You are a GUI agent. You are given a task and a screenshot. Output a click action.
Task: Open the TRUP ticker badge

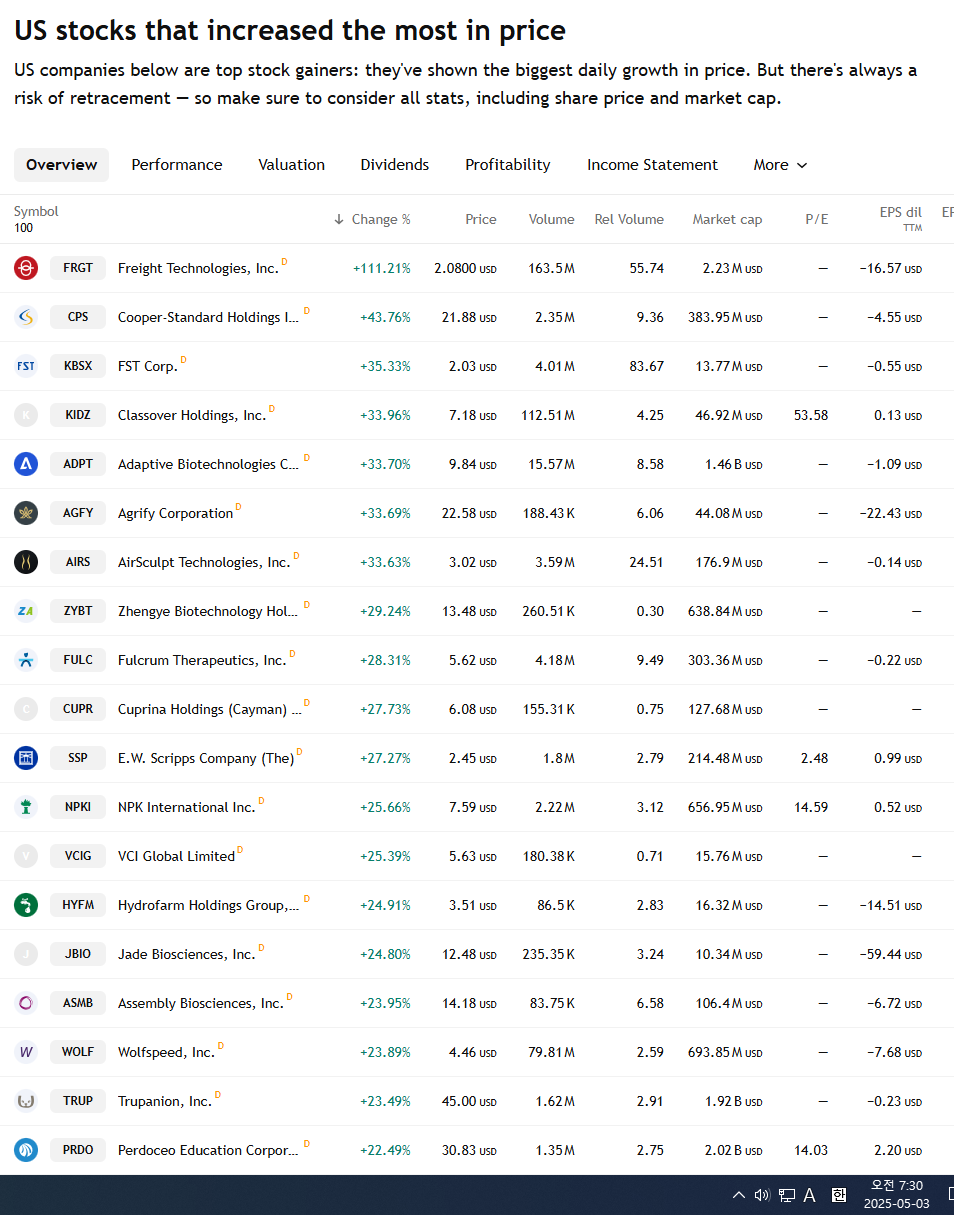78,1101
